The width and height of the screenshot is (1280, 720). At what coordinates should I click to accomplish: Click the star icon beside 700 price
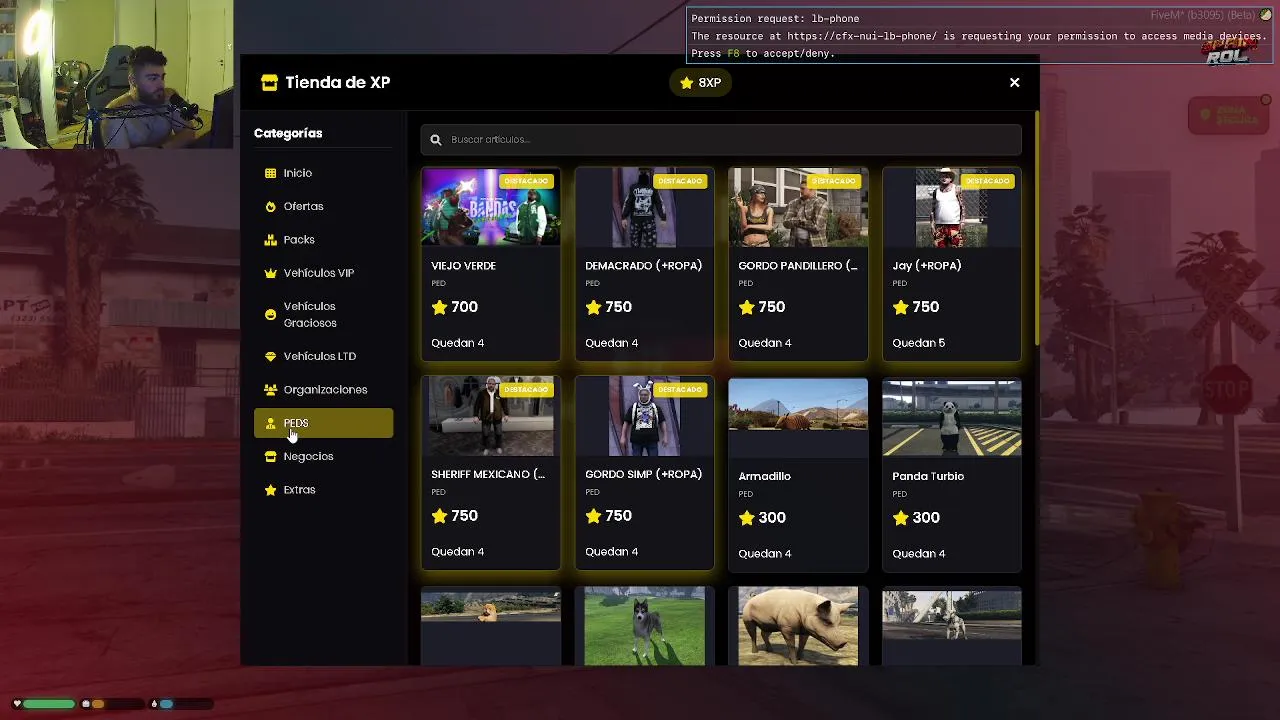(x=439, y=307)
